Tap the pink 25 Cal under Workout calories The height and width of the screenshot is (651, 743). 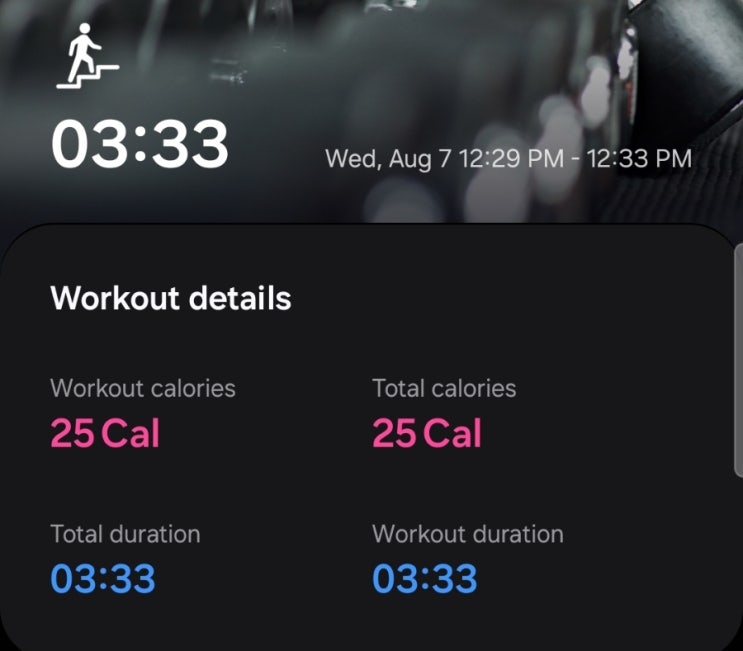click(x=105, y=433)
